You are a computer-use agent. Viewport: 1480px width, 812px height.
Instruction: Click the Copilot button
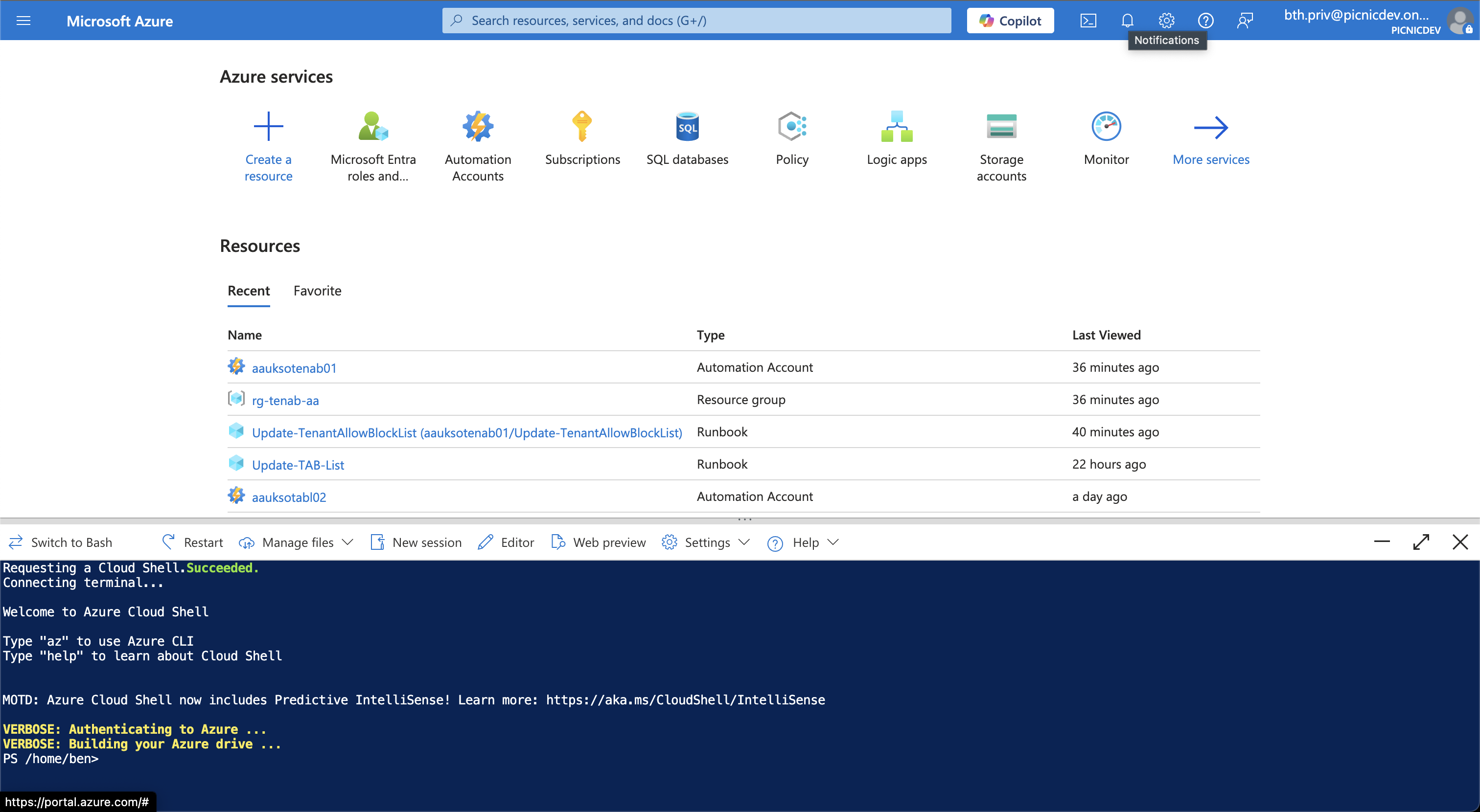pyautogui.click(x=1010, y=21)
